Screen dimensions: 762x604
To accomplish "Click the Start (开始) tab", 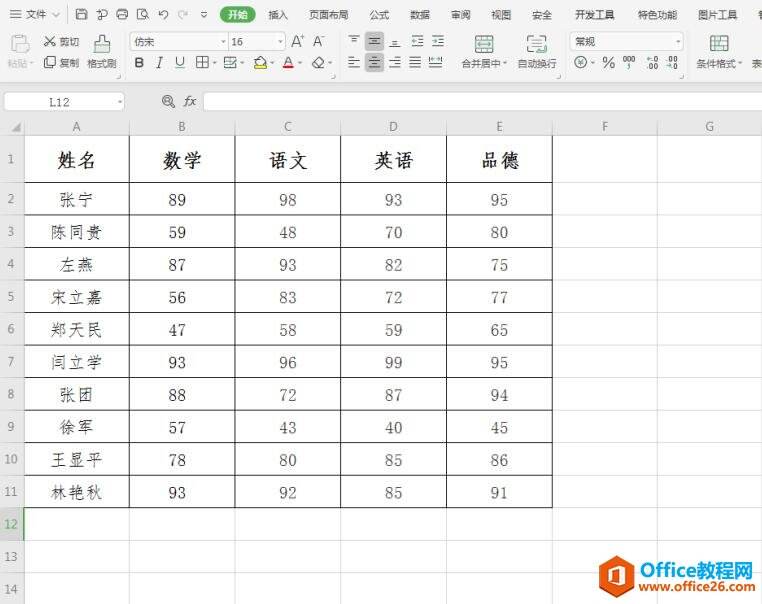I will [x=238, y=15].
